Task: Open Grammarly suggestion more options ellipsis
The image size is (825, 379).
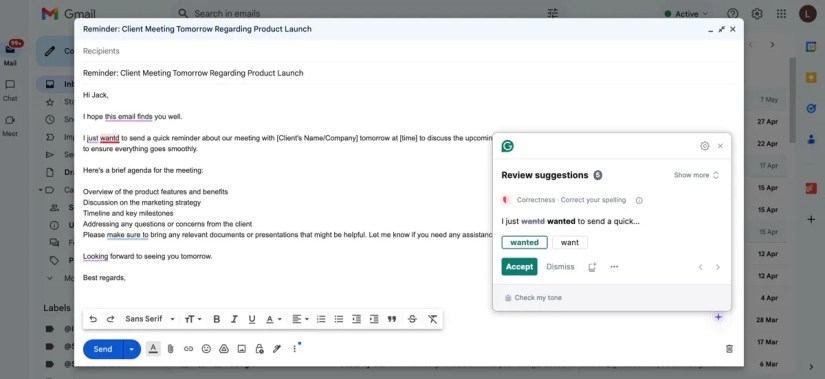Action: click(x=614, y=267)
